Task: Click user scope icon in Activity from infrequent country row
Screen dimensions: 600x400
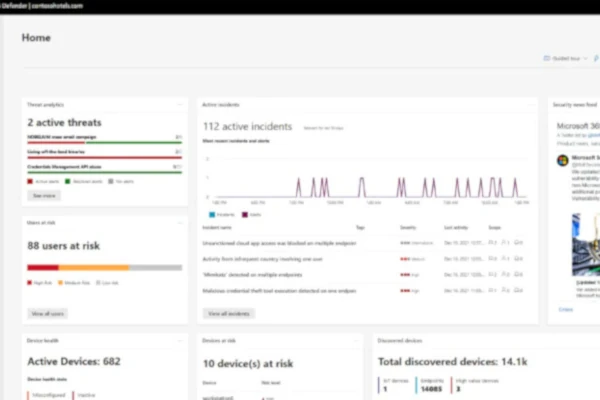Action: pos(505,259)
